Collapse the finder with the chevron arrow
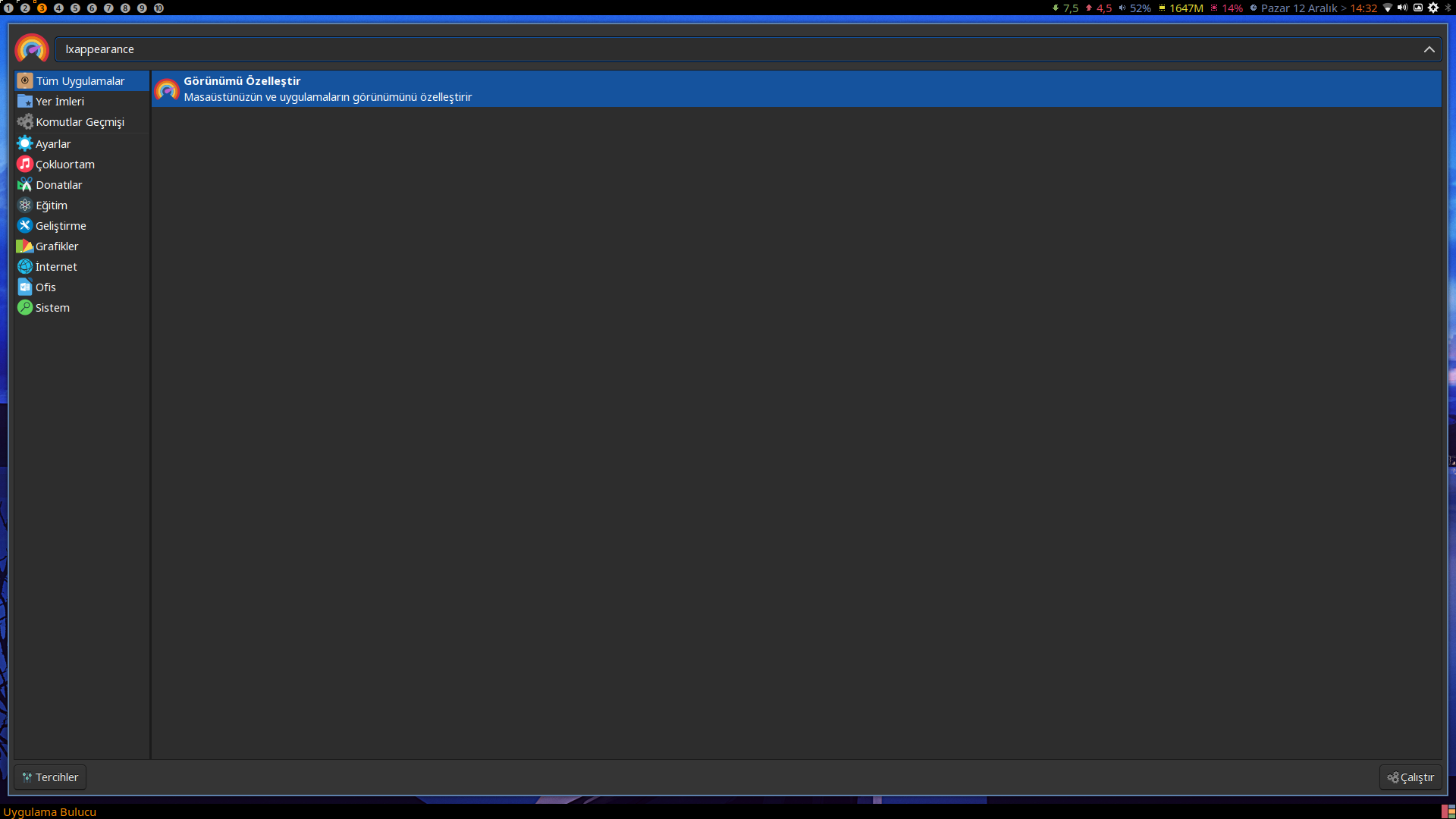Screen dimensions: 1456x819 coord(1429,49)
